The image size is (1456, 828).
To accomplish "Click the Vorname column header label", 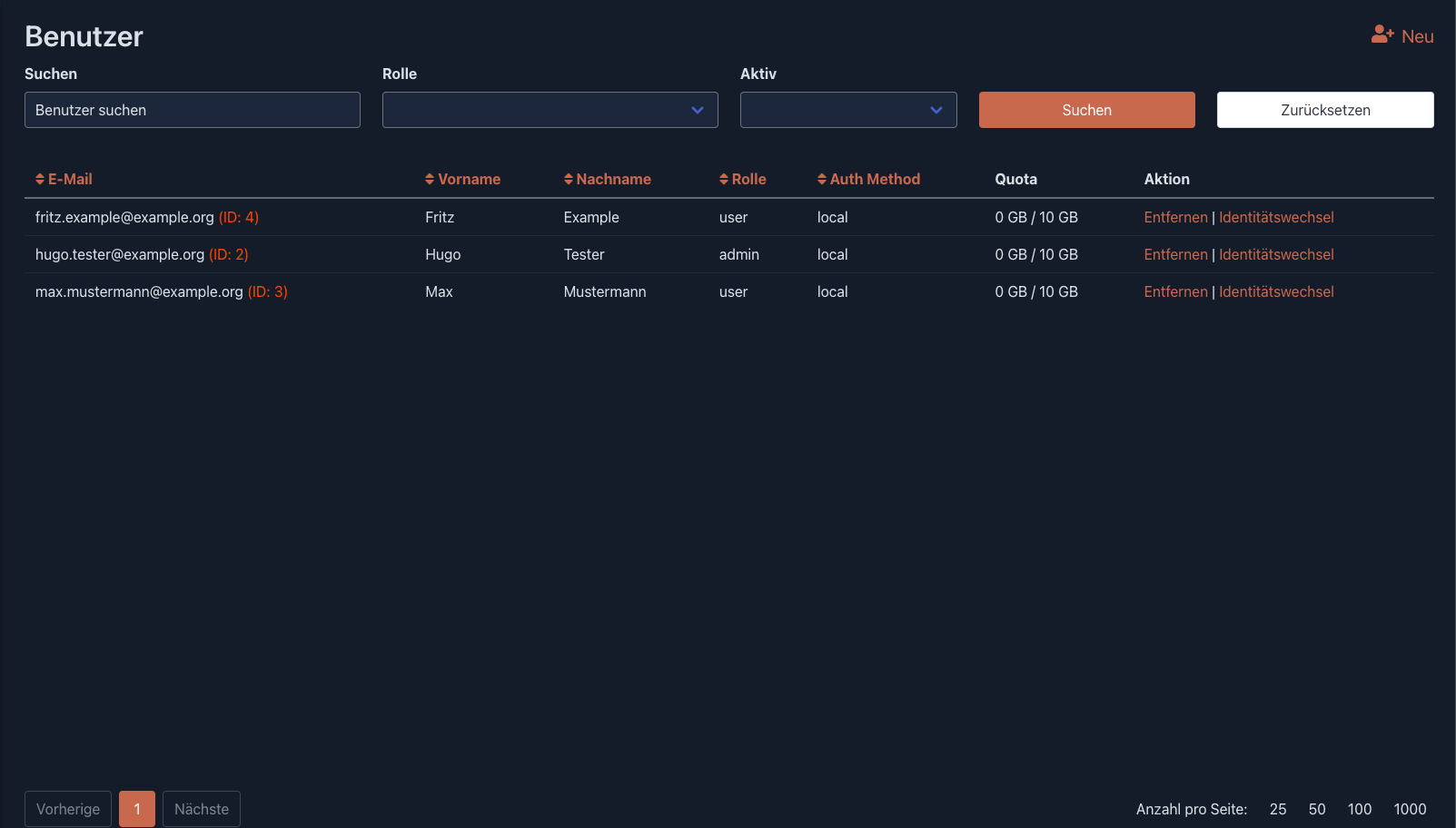I will coord(469,180).
